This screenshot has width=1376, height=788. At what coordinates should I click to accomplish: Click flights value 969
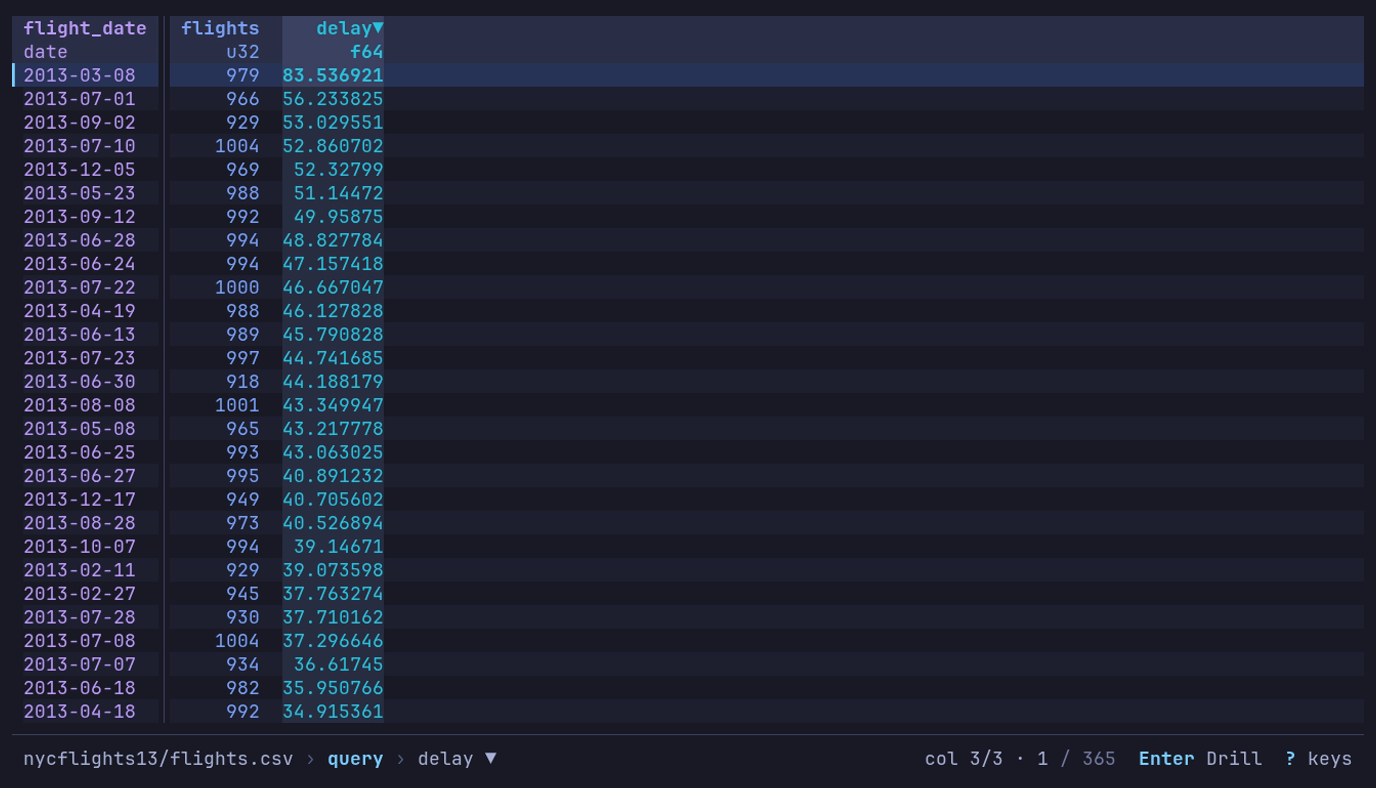242,169
